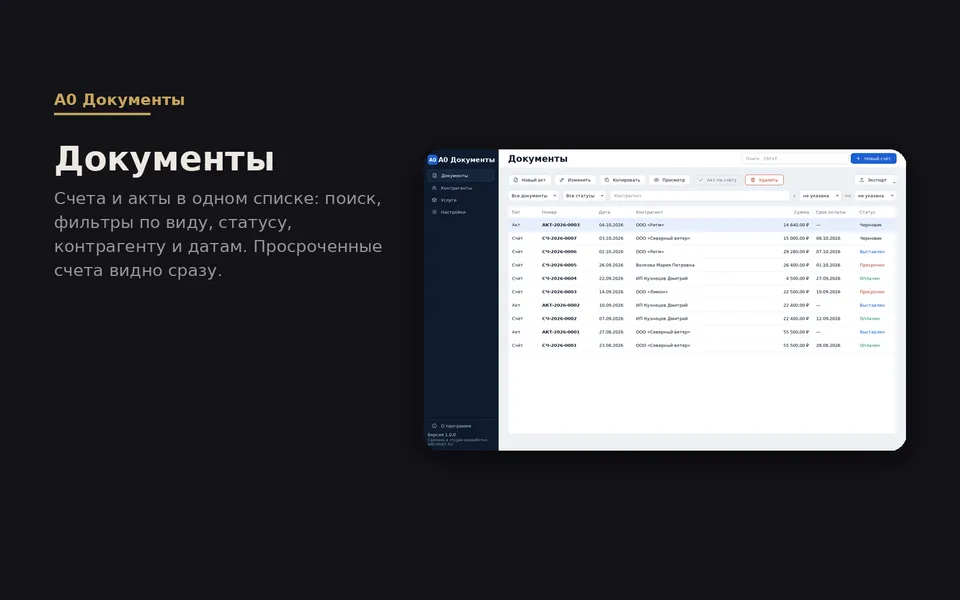
Task: Open the Настройки sidebar section
Action: coord(461,212)
